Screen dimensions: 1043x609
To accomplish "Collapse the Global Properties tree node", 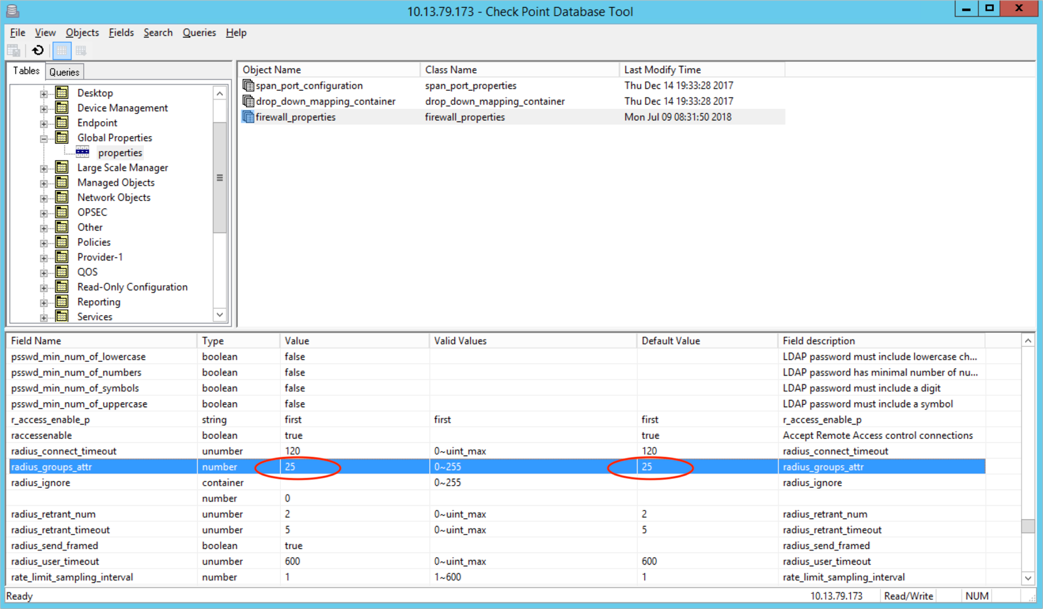I will 44,139.
